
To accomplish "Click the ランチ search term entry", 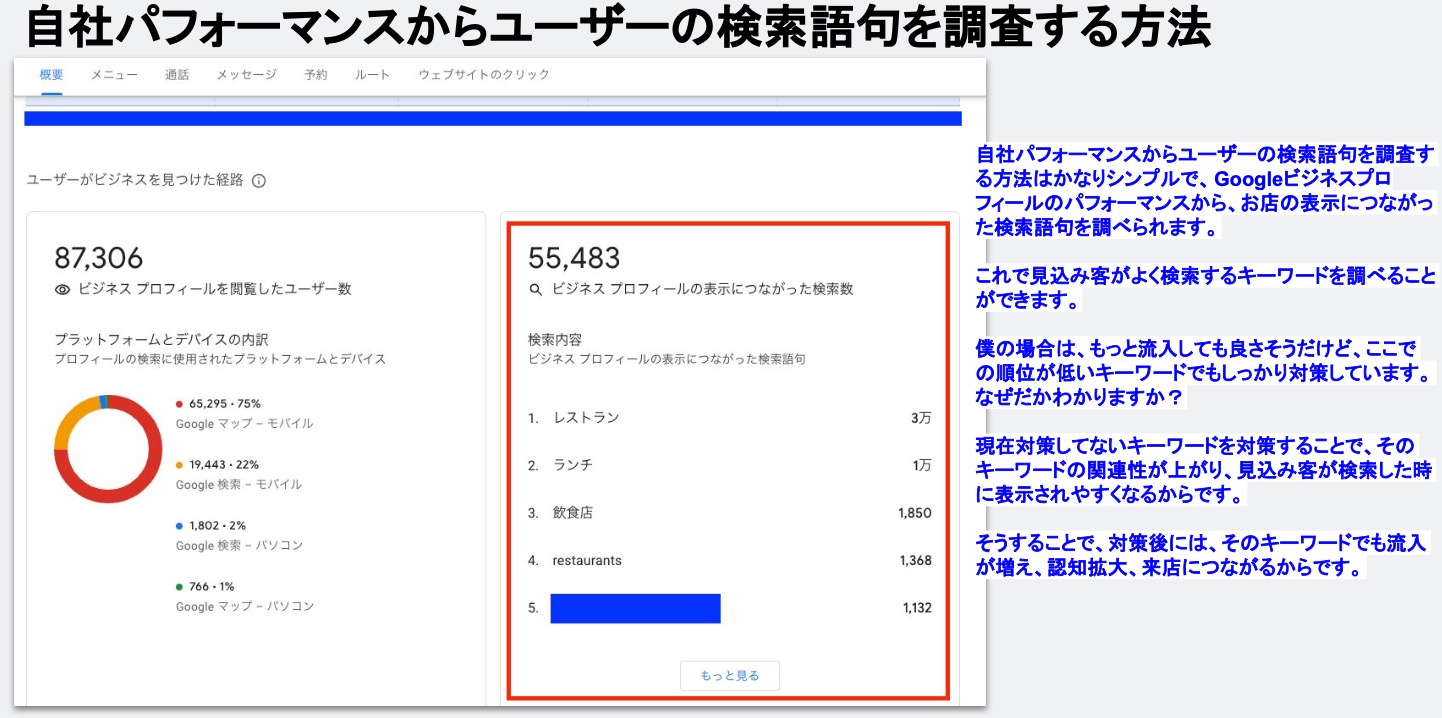I will 573,465.
